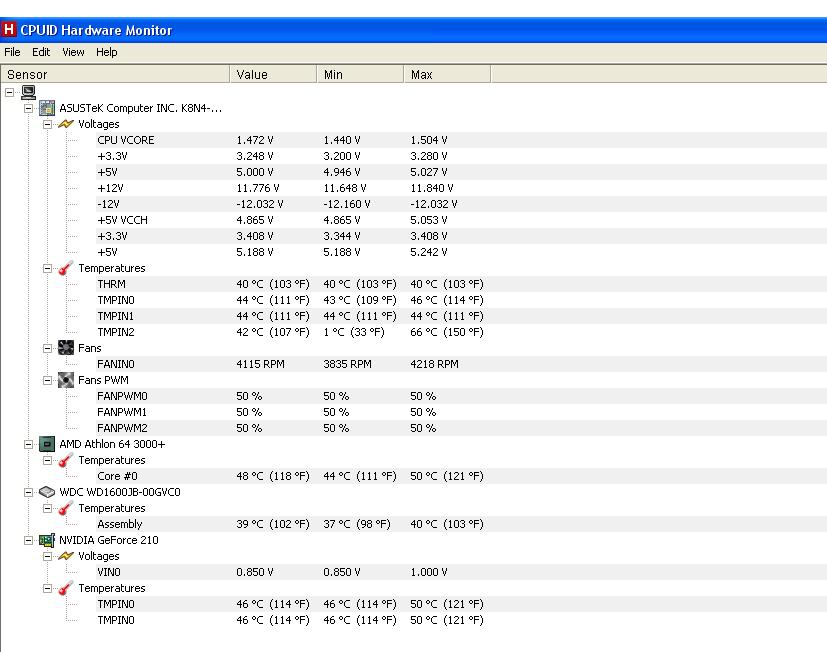Click the Max column header

click(447, 74)
